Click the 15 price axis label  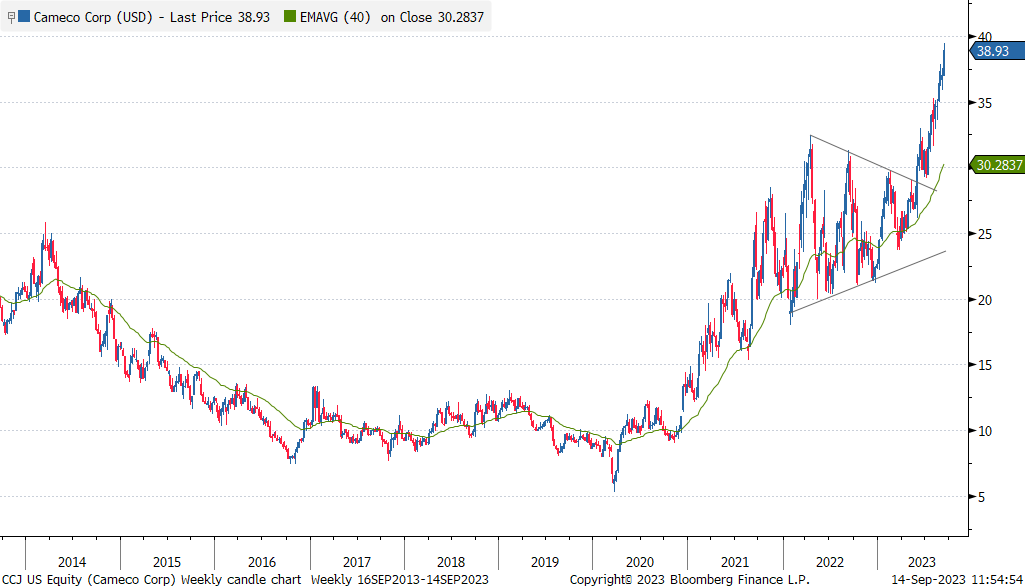click(984, 366)
